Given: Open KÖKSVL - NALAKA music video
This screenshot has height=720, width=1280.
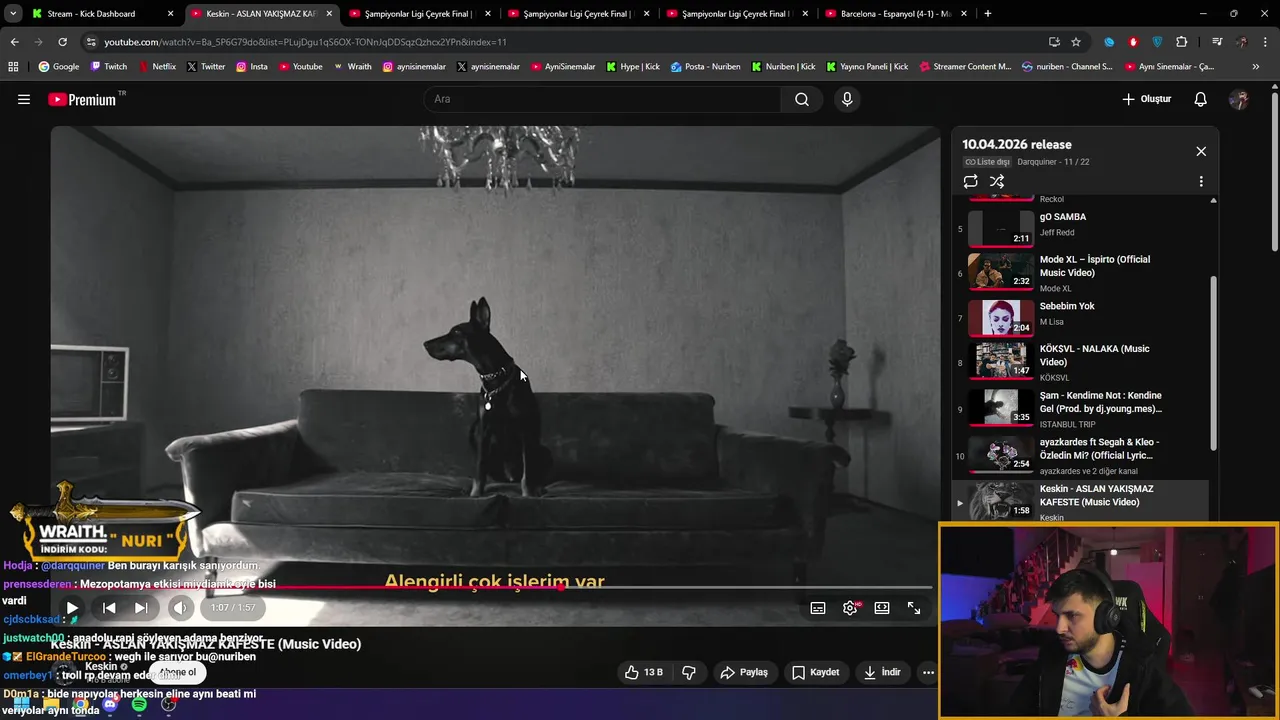Looking at the screenshot, I should [x=1081, y=361].
